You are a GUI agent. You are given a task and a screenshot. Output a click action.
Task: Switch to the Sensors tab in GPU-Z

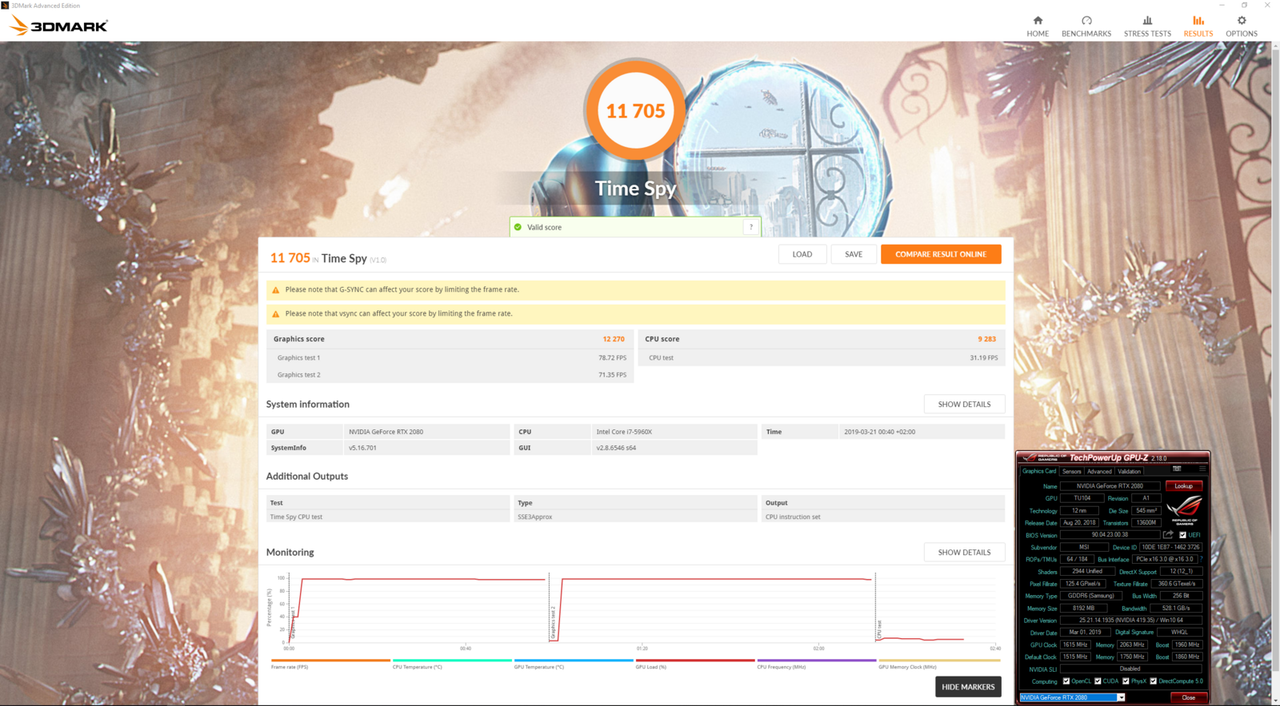[x=1072, y=471]
